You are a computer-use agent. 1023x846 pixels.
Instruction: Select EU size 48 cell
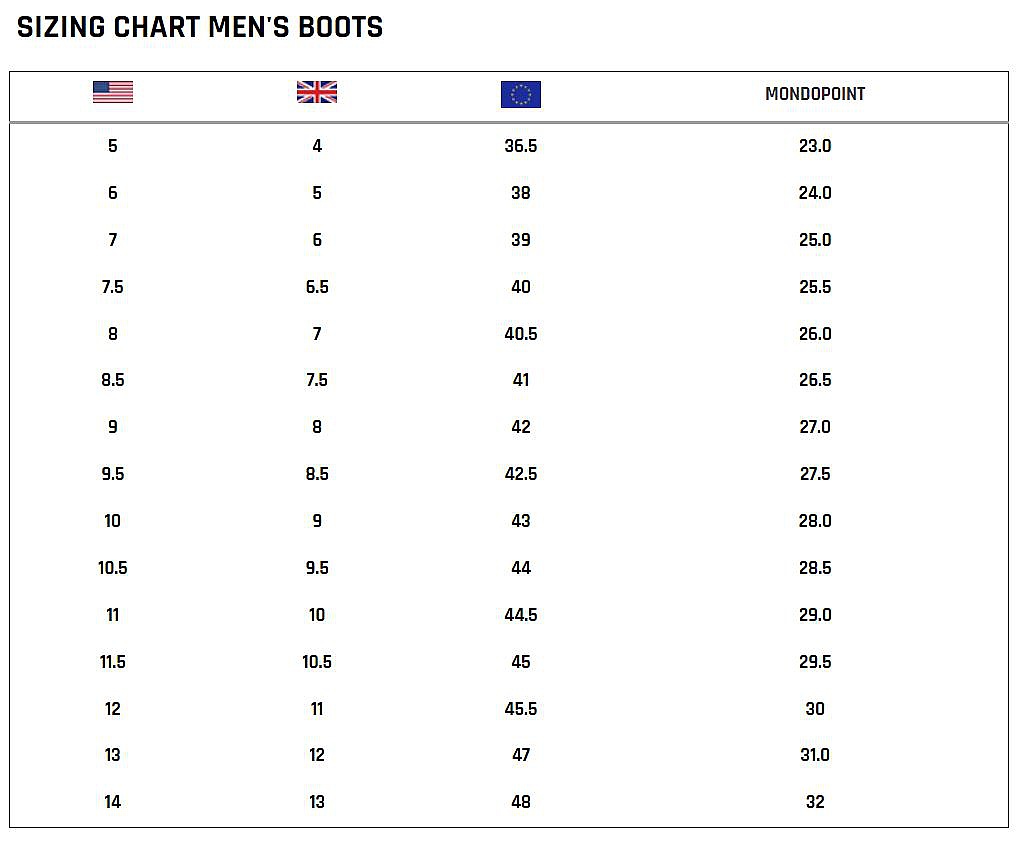coord(521,802)
